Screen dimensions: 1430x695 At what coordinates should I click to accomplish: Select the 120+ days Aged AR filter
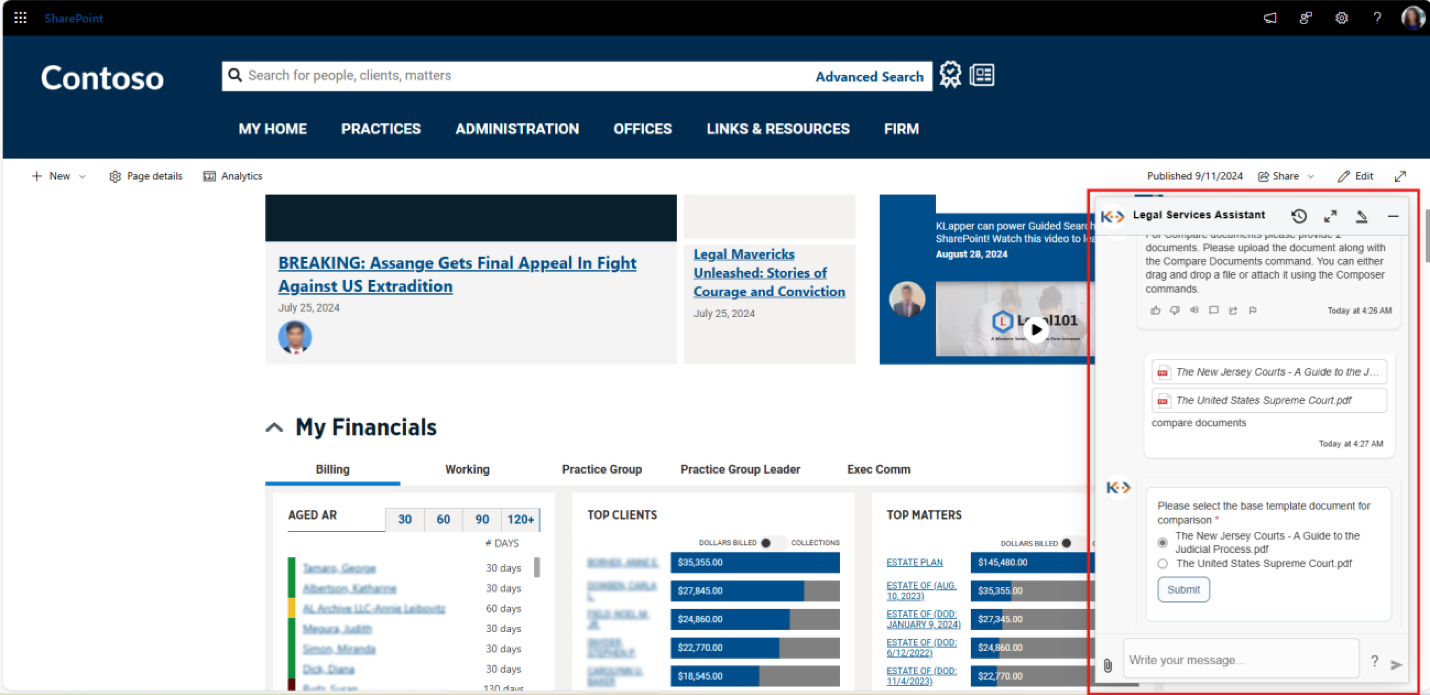pos(521,519)
